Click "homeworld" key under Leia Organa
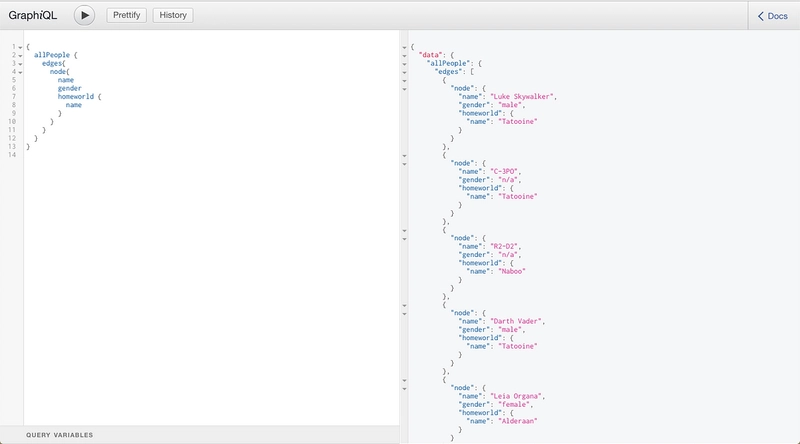 coord(480,413)
